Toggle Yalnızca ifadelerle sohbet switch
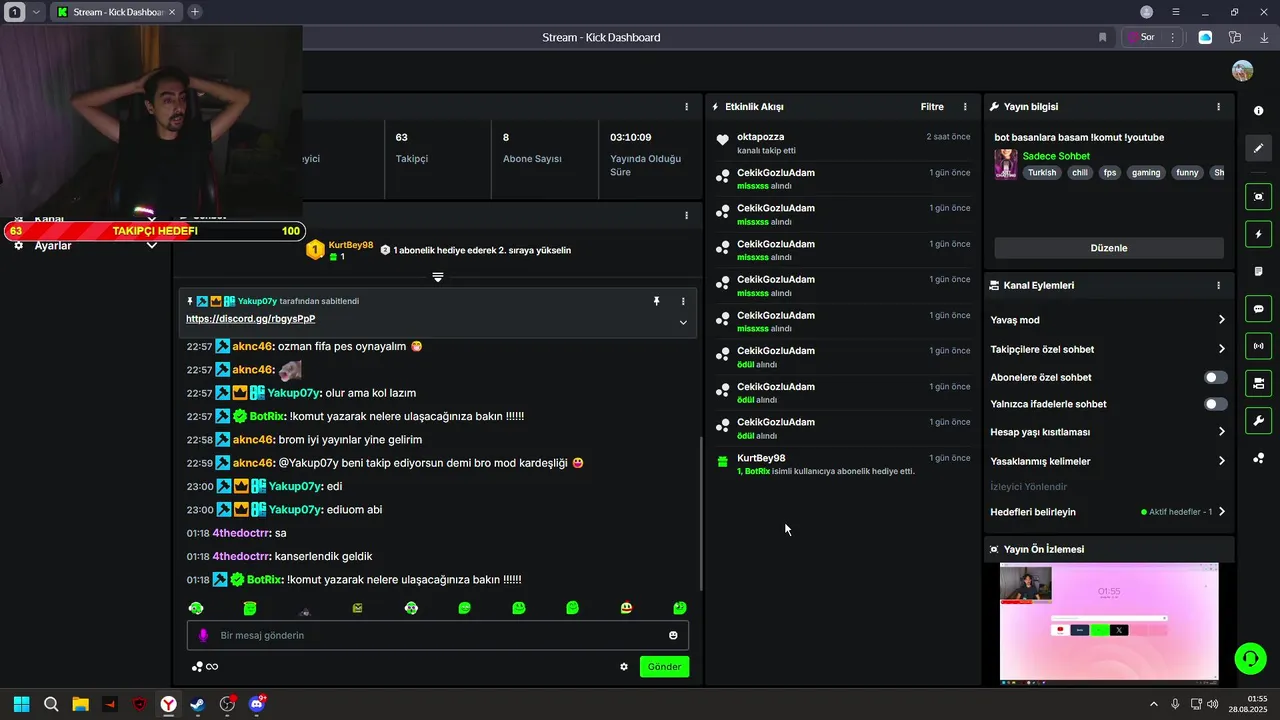1280x720 pixels. click(x=1215, y=404)
